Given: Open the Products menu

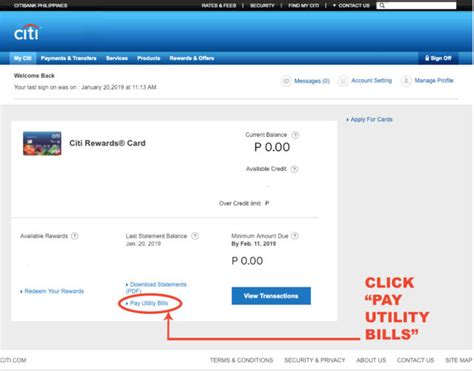Looking at the screenshot, I should click(149, 58).
